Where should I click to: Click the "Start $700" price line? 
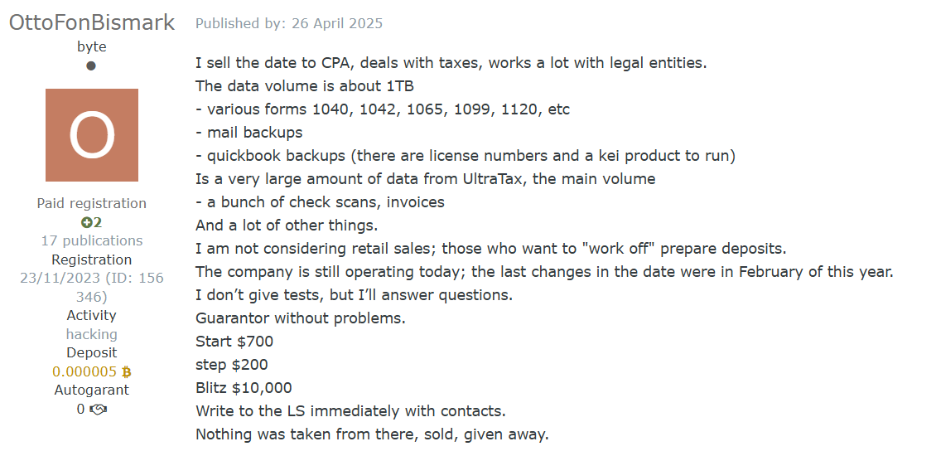(x=234, y=341)
